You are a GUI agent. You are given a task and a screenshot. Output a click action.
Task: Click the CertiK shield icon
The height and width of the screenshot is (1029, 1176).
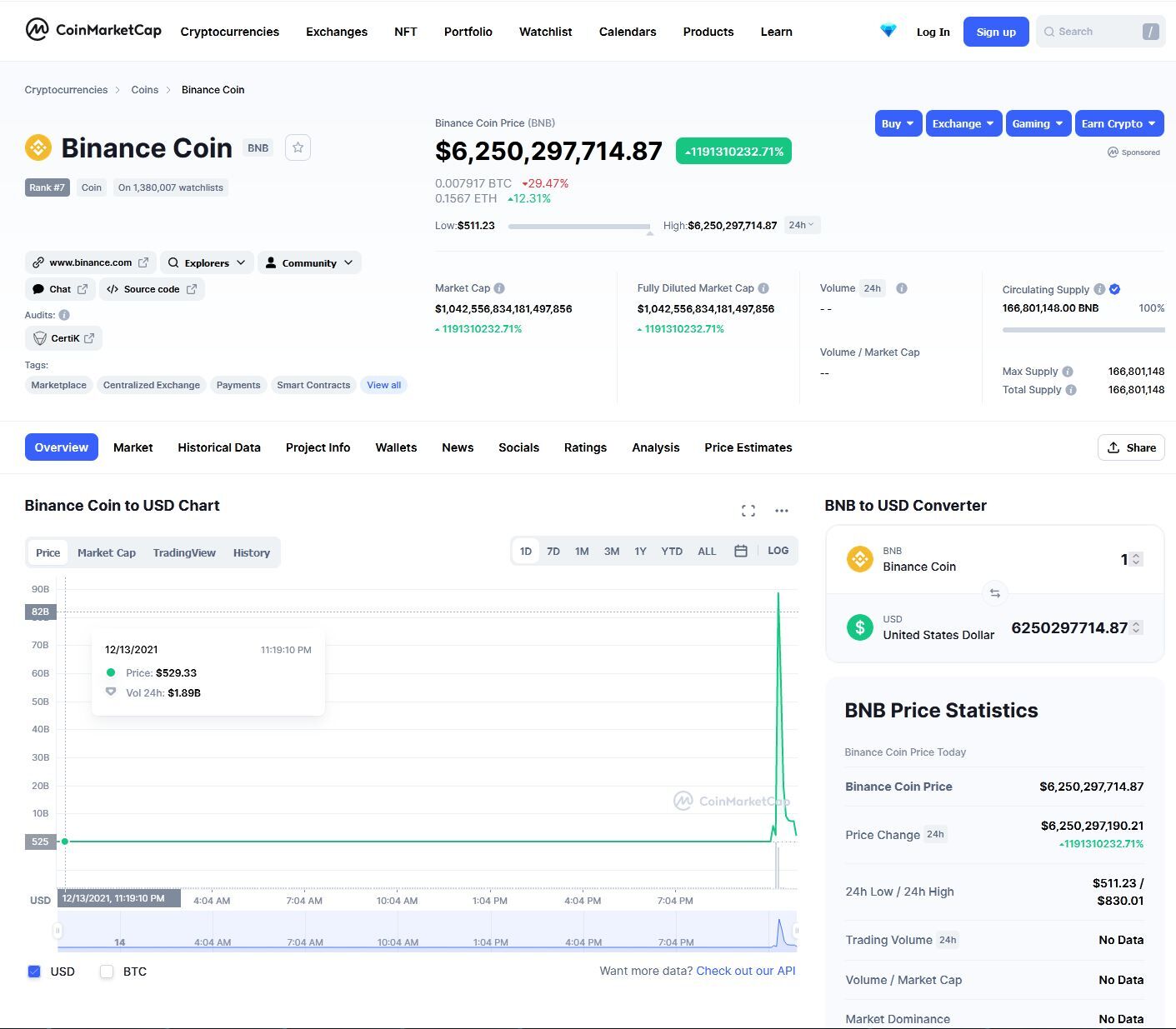[39, 338]
